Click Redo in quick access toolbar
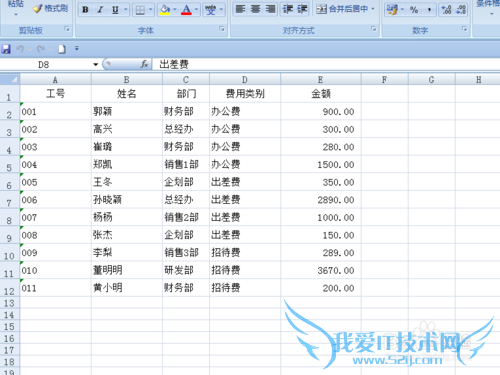Image resolution: width=500 pixels, height=375 pixels. click(x=41, y=49)
